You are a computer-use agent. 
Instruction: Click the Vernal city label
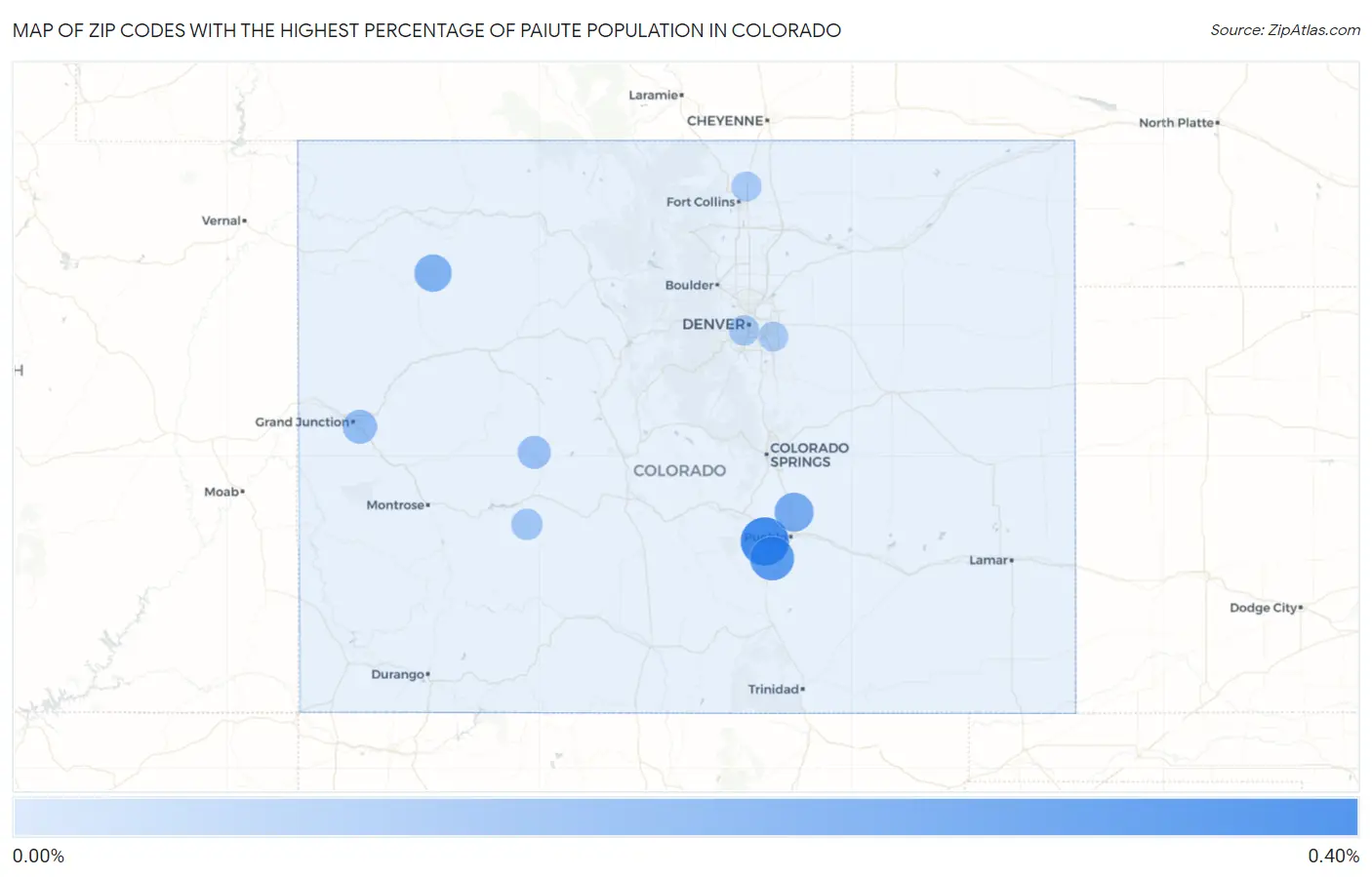tap(221, 220)
